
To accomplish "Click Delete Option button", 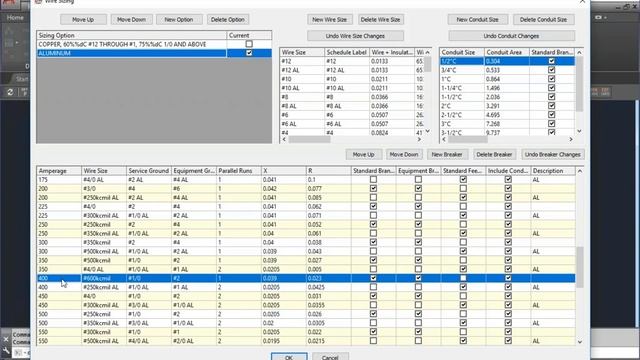I will [x=228, y=20].
